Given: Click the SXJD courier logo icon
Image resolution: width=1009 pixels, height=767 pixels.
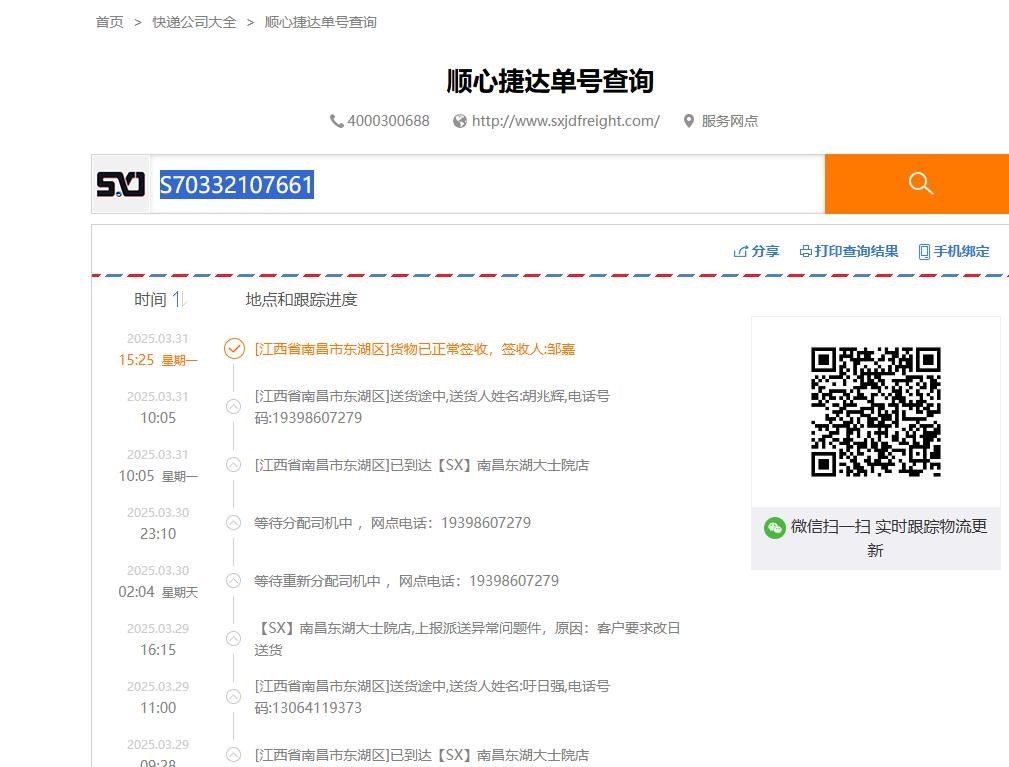Looking at the screenshot, I should [121, 184].
